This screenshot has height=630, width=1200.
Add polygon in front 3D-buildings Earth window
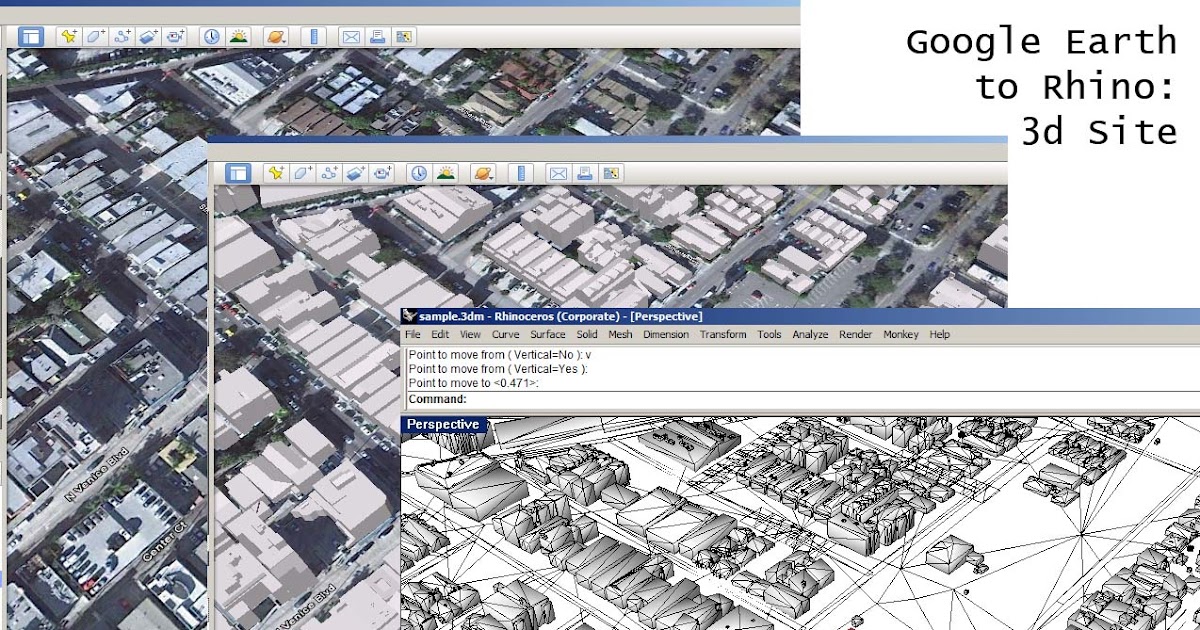point(302,173)
